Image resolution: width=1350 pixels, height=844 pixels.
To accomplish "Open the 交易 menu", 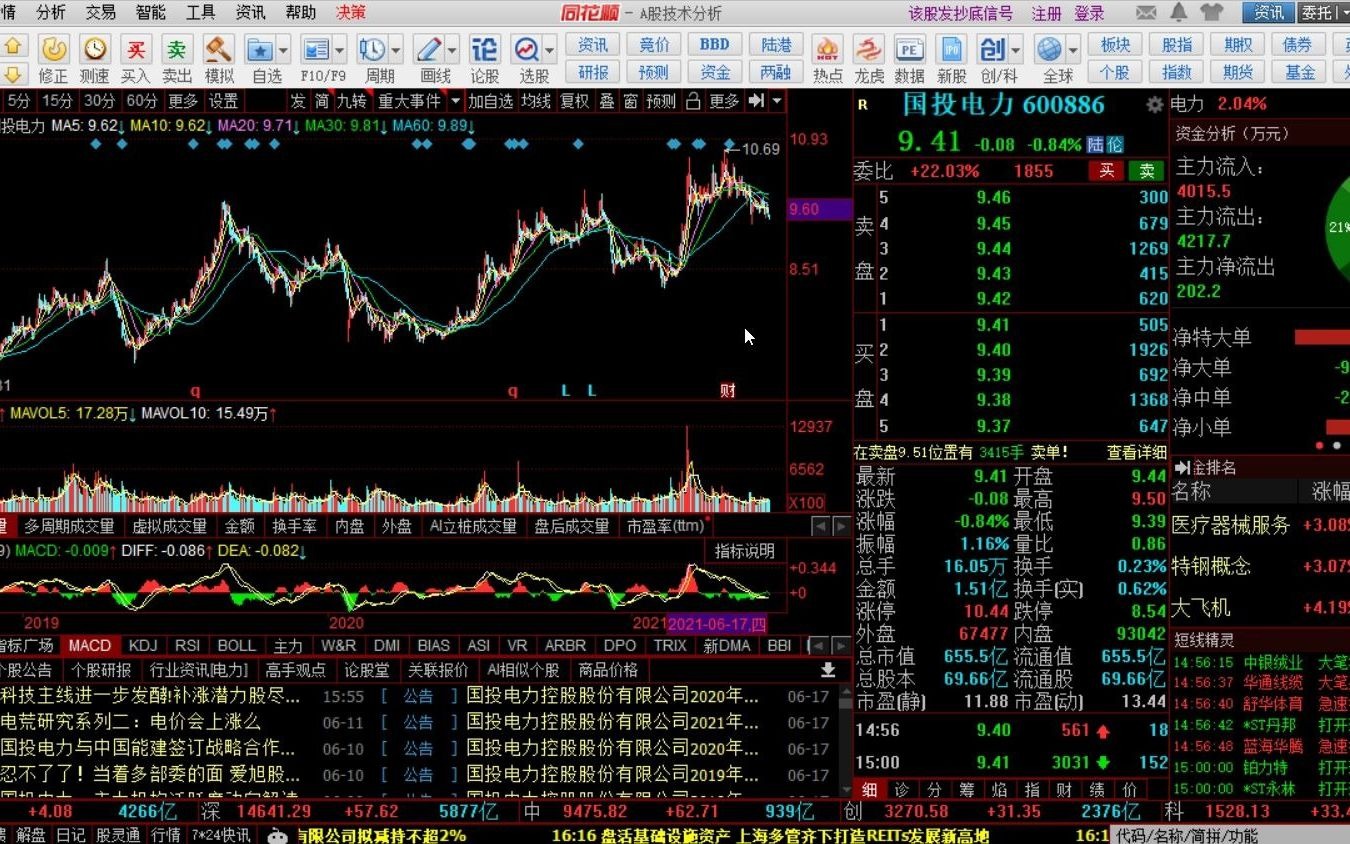I will (x=101, y=13).
